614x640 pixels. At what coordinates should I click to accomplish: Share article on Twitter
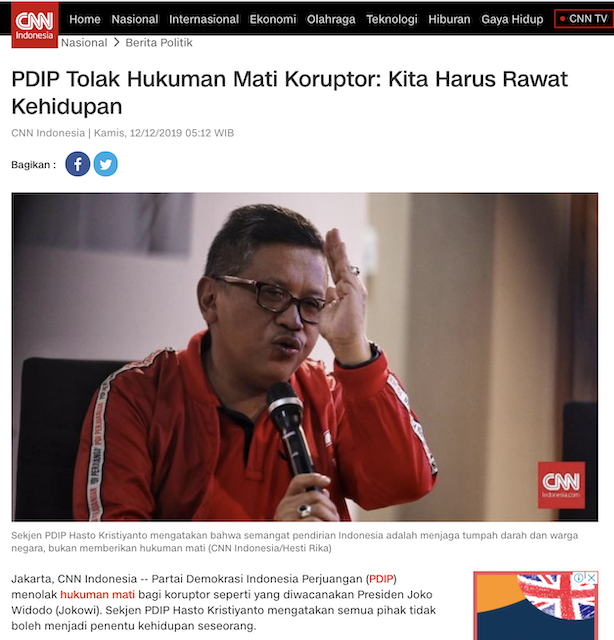pyautogui.click(x=106, y=164)
